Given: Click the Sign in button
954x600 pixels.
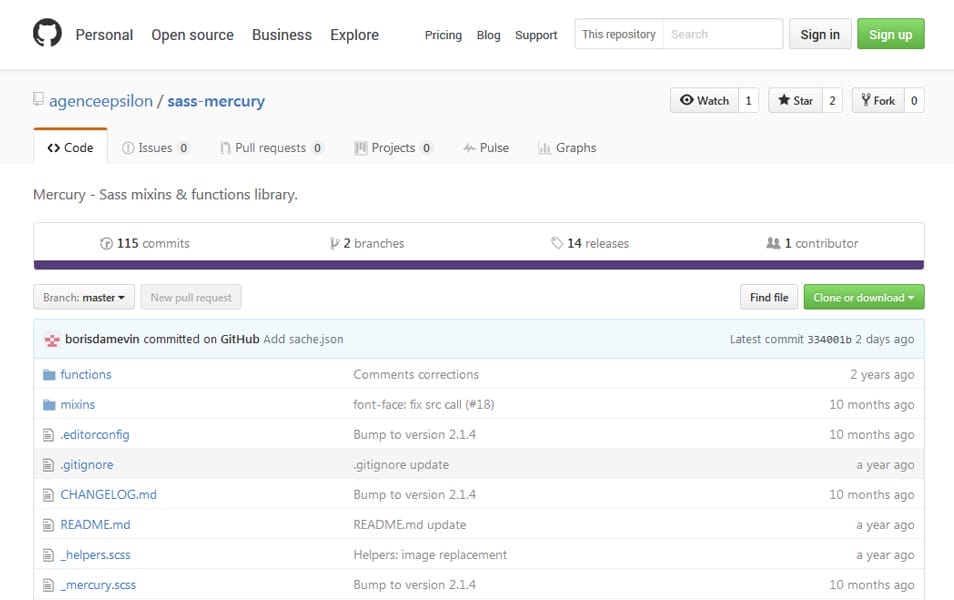Looking at the screenshot, I should click(x=820, y=34).
